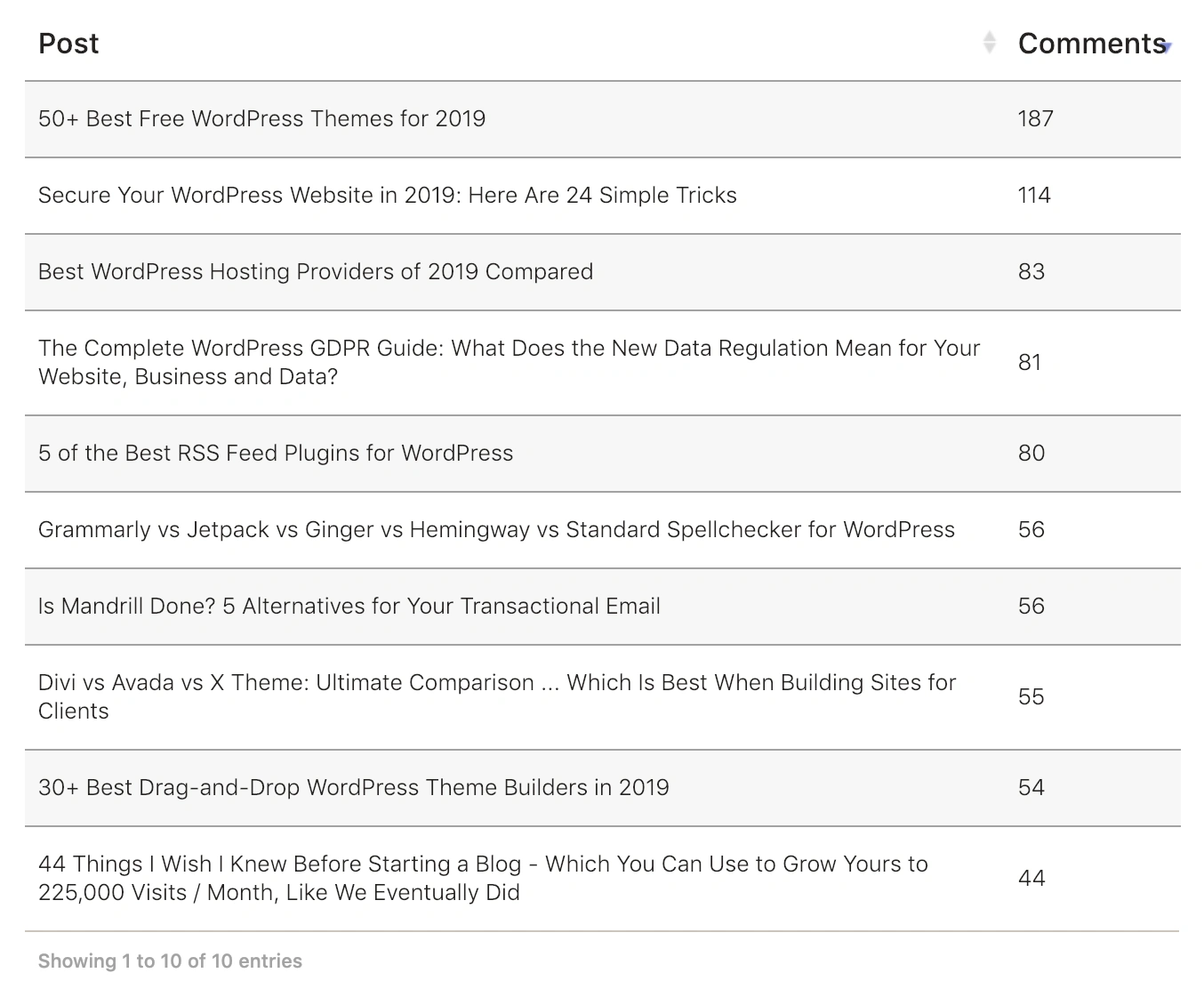Open the 50+ Best Free WordPress Themes post
This screenshot has height=1005, width=1204.
(x=261, y=118)
